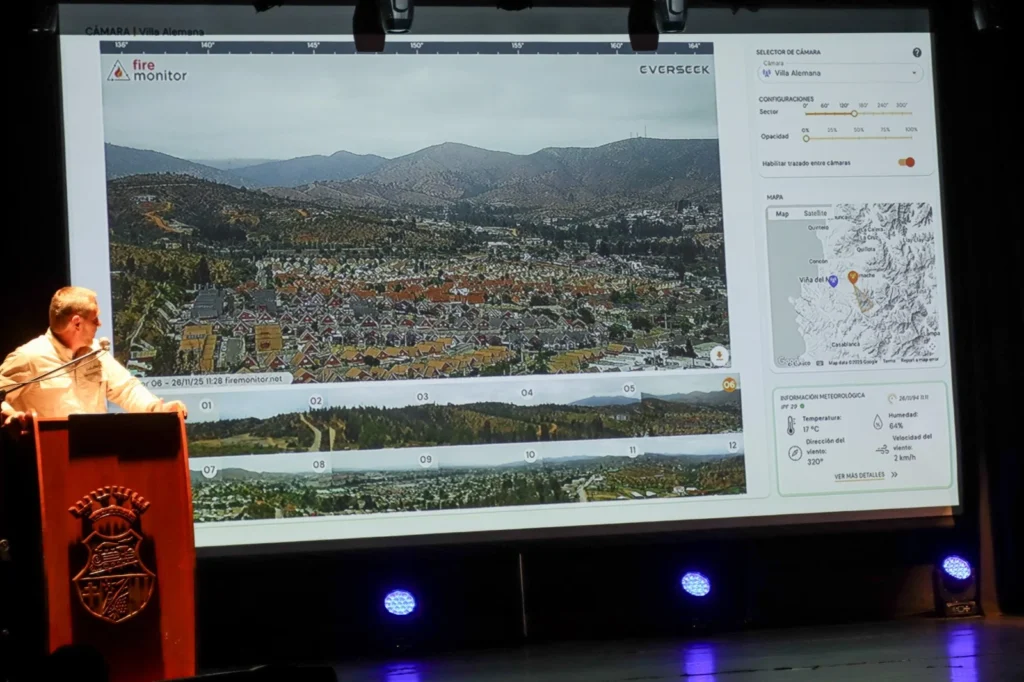The height and width of the screenshot is (682, 1024).
Task: Click the thermometer temperature icon
Action: click(791, 424)
